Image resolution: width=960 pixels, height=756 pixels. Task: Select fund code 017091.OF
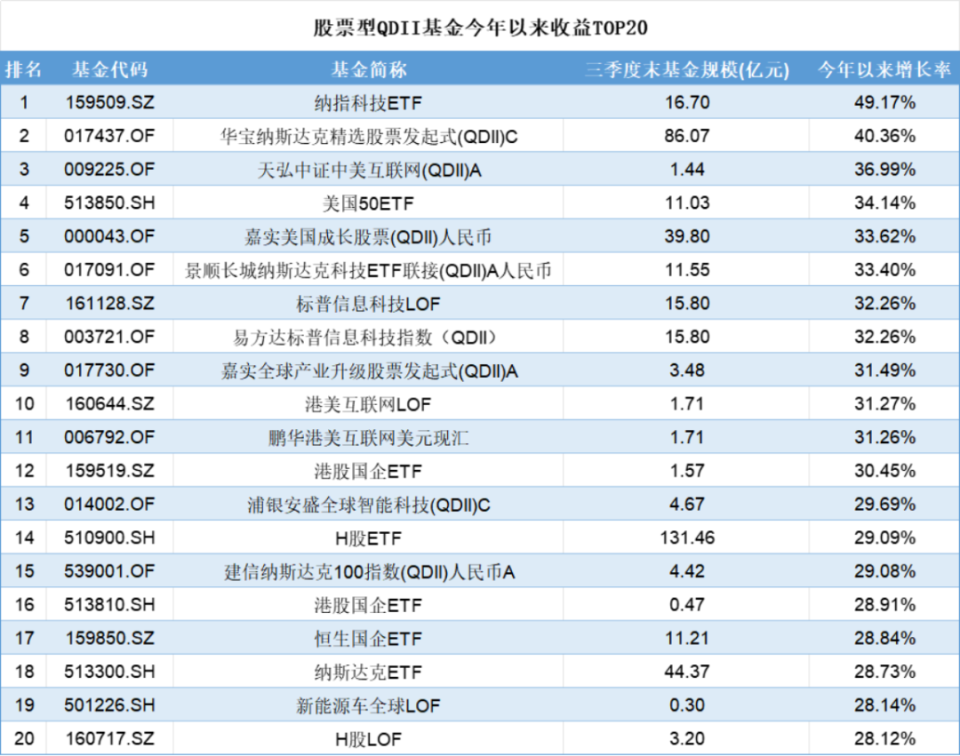pos(110,270)
